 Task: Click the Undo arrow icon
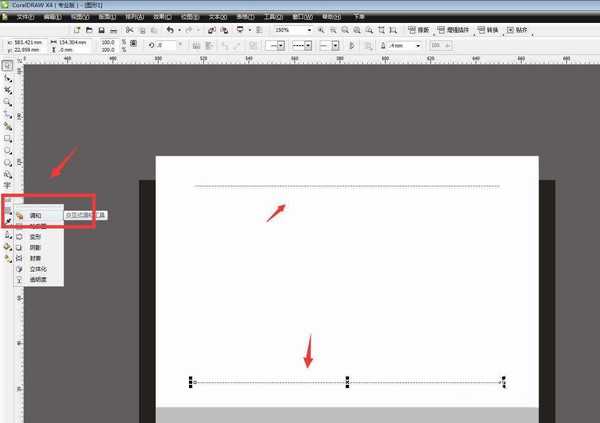pos(171,31)
